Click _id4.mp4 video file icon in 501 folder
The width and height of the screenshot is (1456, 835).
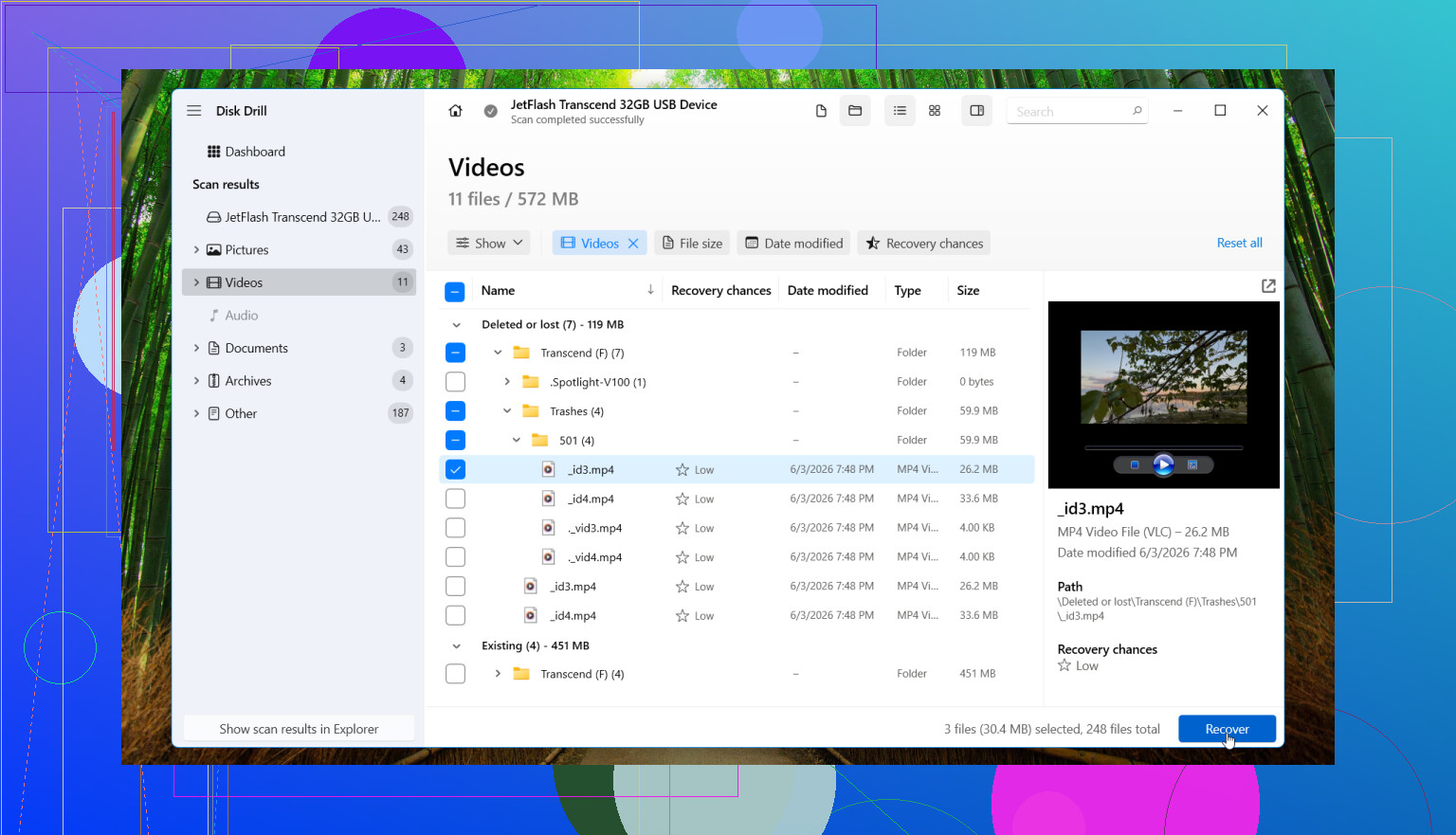click(548, 499)
